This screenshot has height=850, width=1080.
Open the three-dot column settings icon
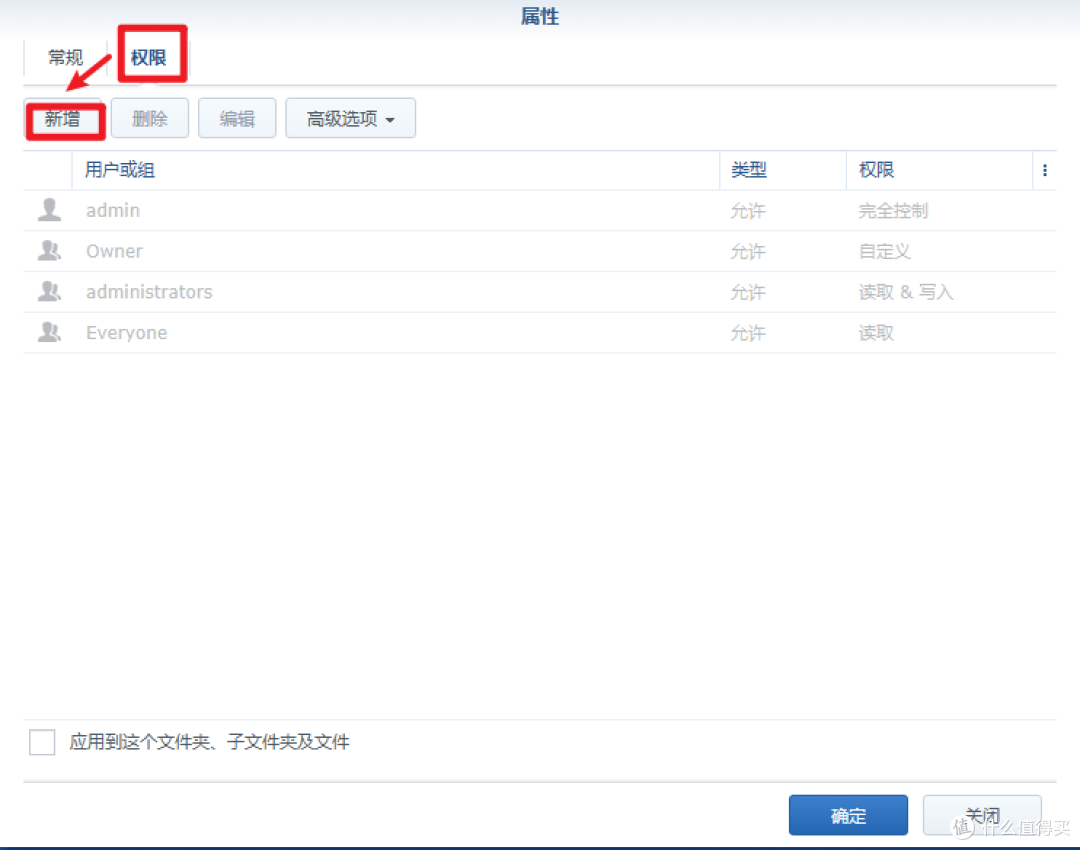pos(1044,170)
